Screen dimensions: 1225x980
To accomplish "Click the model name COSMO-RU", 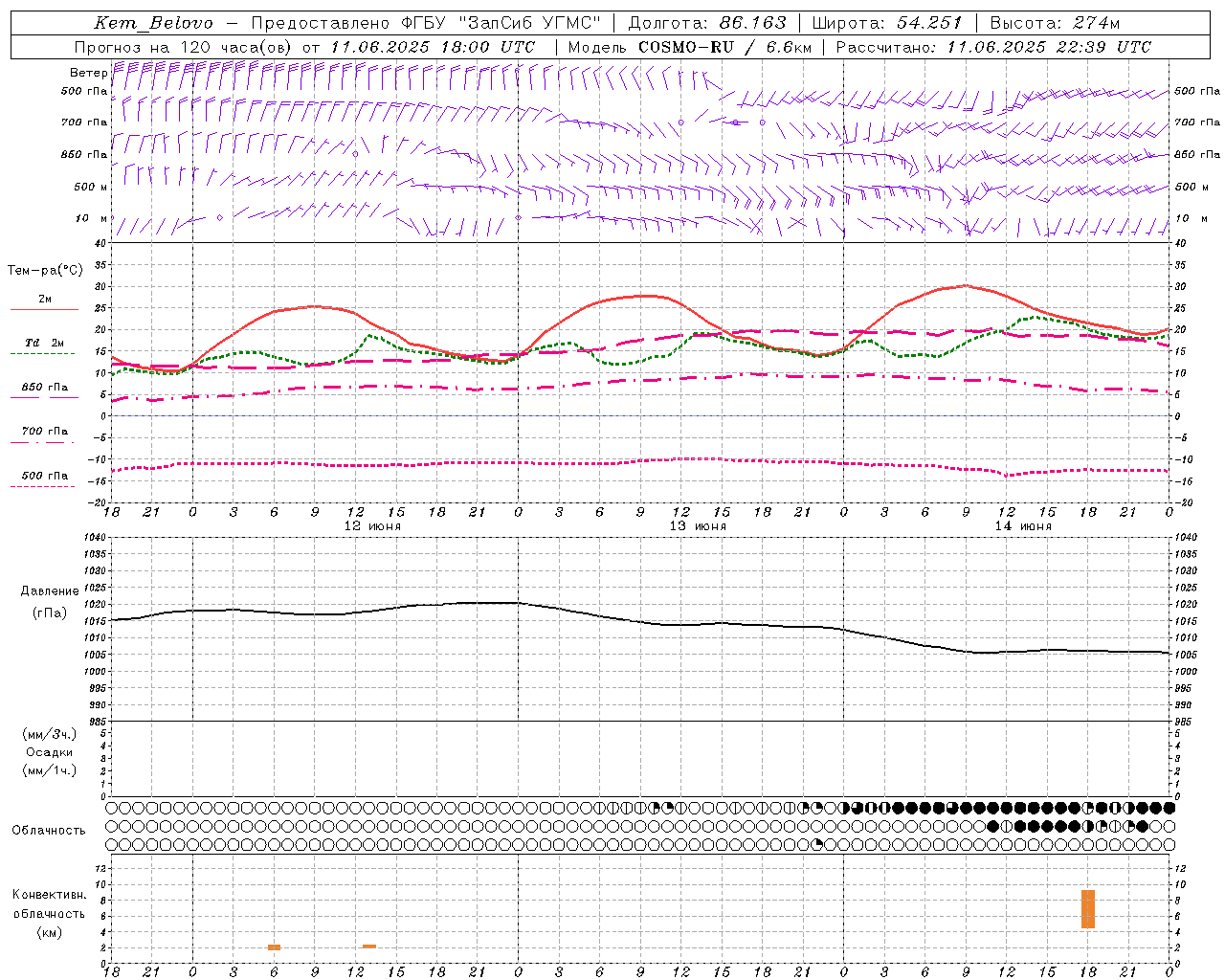I will pos(686,47).
